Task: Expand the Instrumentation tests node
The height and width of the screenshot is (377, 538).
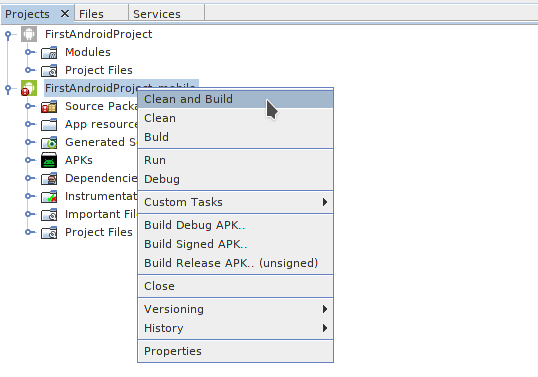Action: click(28, 196)
